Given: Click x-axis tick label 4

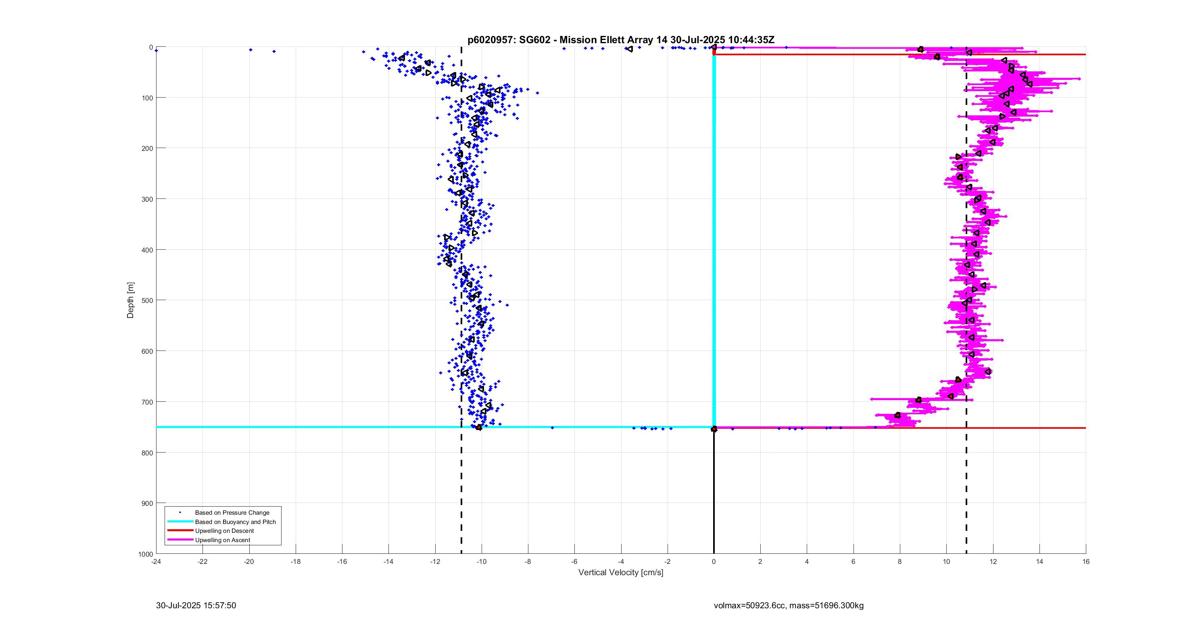Looking at the screenshot, I should pyautogui.click(x=807, y=561).
